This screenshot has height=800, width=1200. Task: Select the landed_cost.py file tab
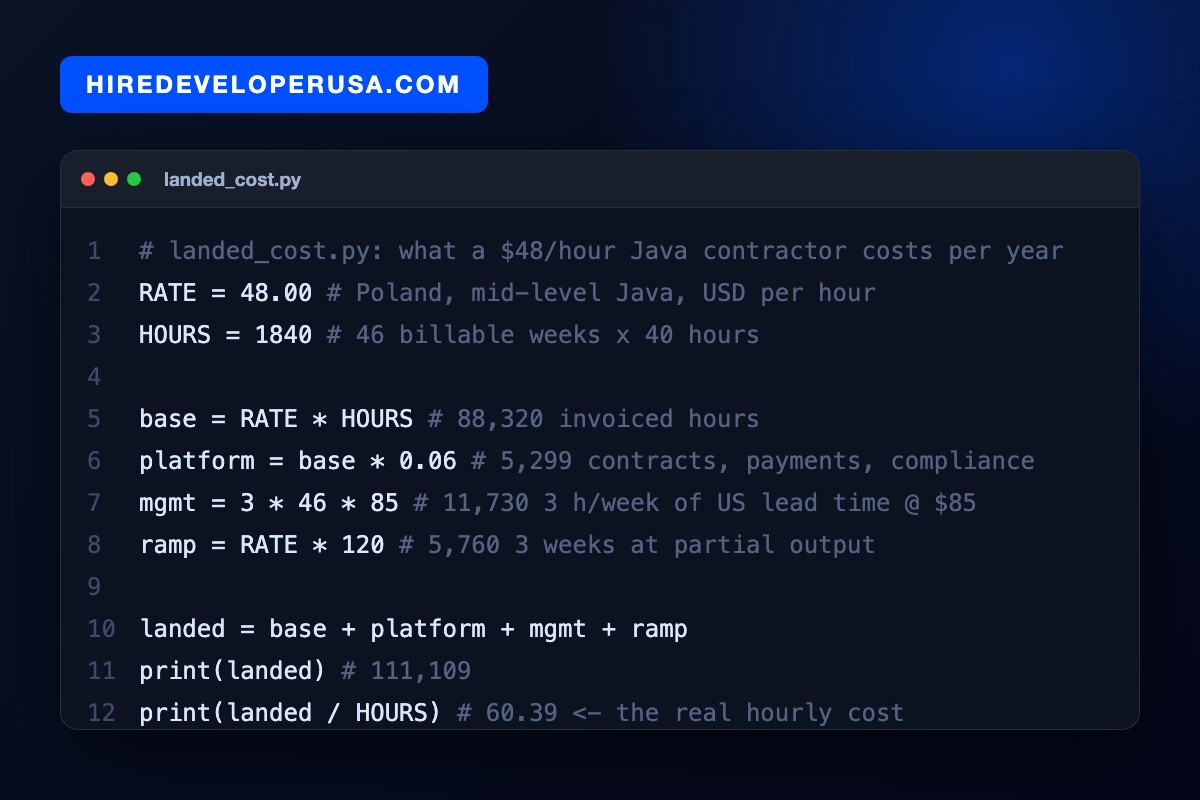pyautogui.click(x=232, y=180)
